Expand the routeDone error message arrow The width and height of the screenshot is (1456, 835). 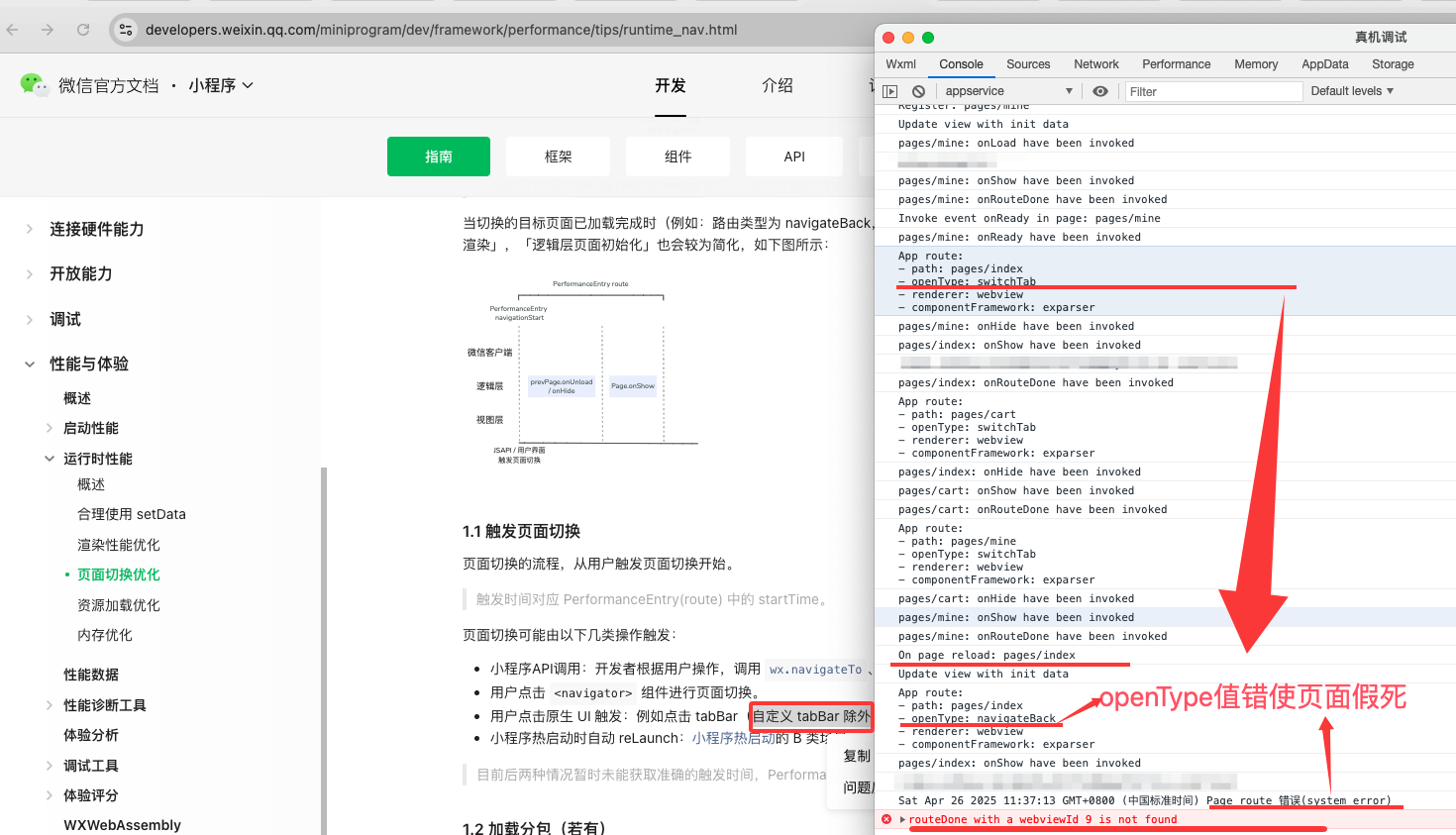(x=902, y=819)
